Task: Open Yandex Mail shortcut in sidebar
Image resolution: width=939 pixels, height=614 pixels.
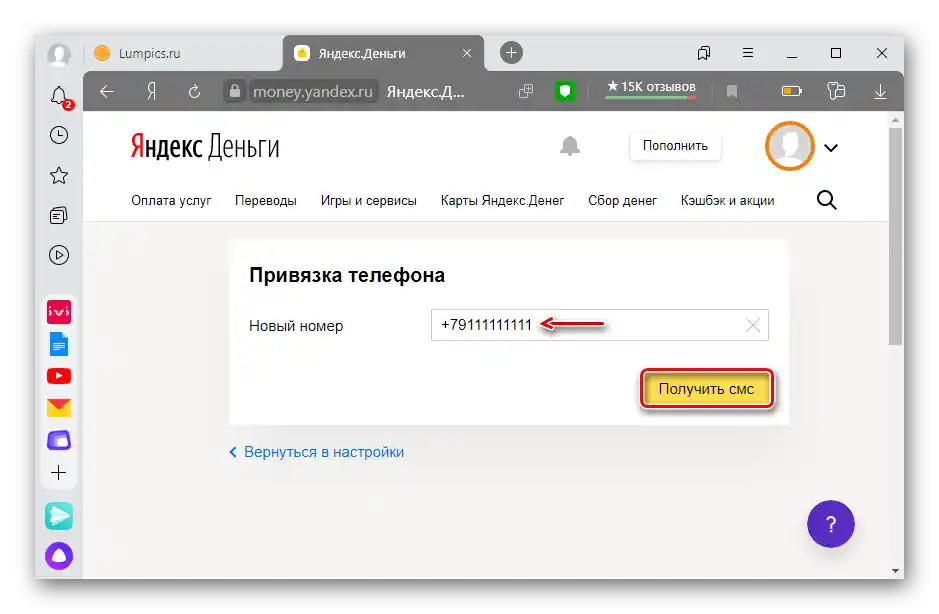Action: 59,408
